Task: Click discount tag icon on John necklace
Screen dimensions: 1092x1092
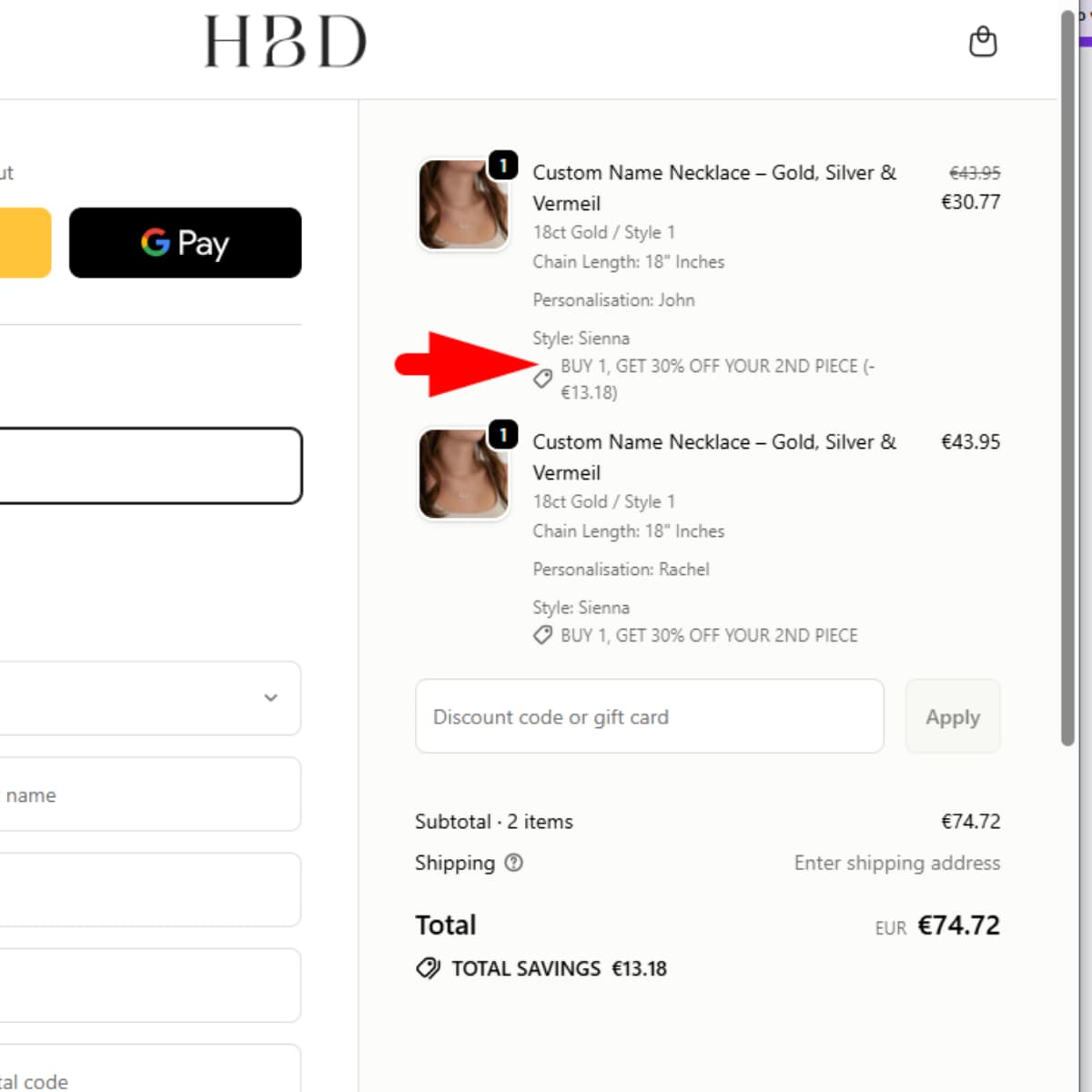Action: 543,379
